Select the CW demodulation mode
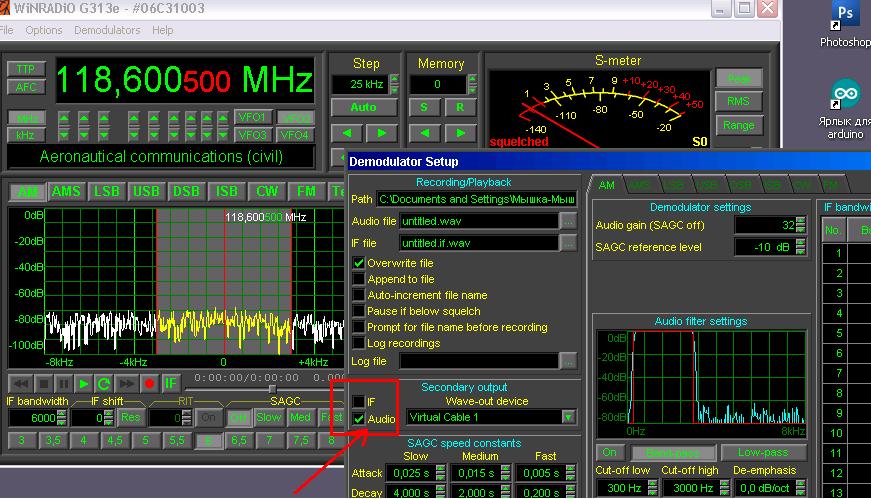The width and height of the screenshot is (871, 499). 267,192
